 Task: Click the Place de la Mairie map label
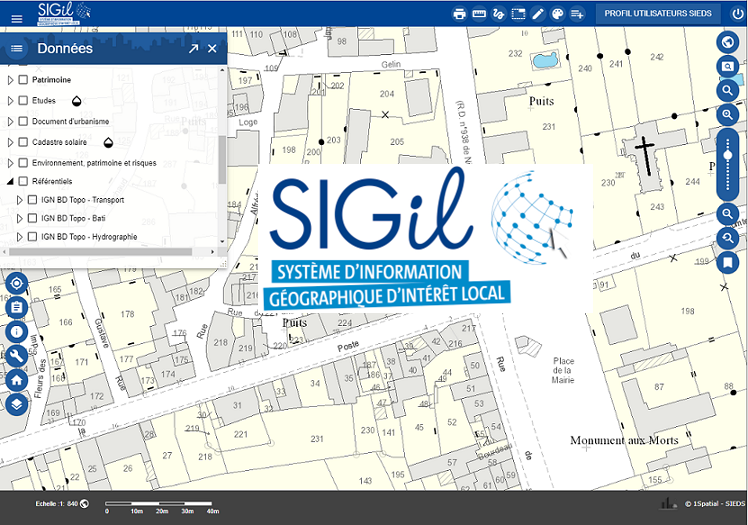coord(563,371)
